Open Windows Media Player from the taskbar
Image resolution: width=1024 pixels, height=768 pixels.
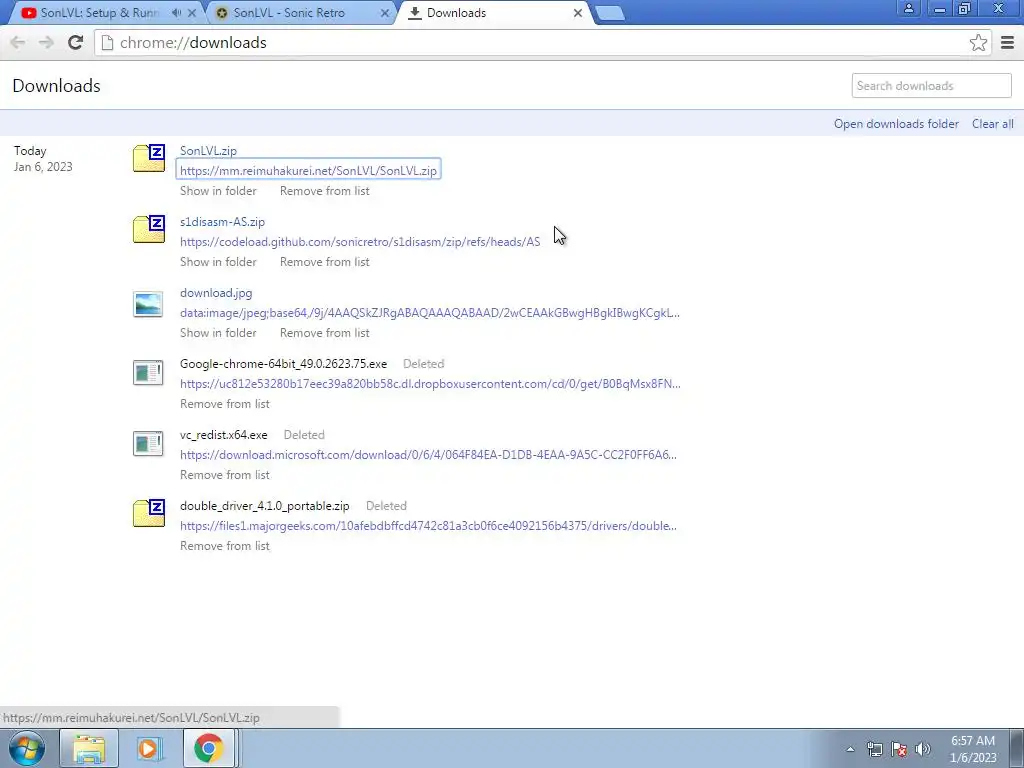[148, 748]
